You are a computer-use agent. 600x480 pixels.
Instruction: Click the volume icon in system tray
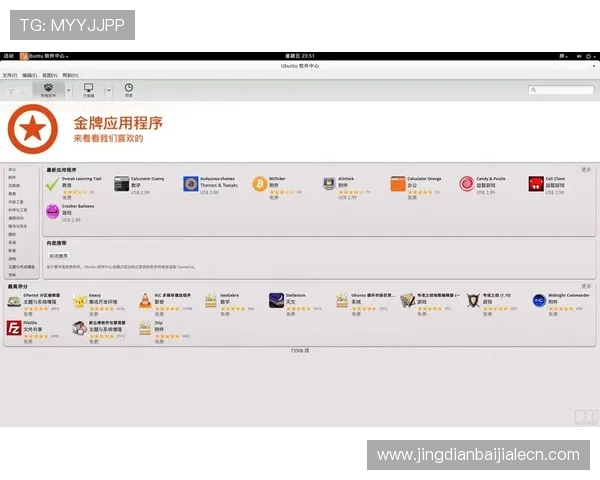tap(579, 56)
